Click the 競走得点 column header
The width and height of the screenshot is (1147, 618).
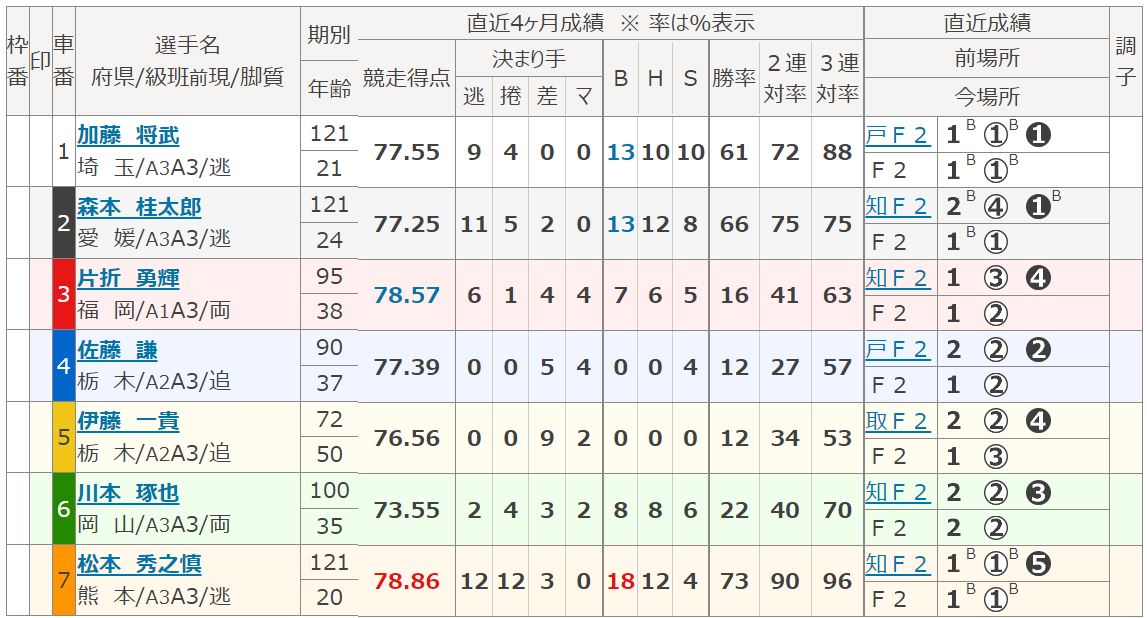click(407, 78)
